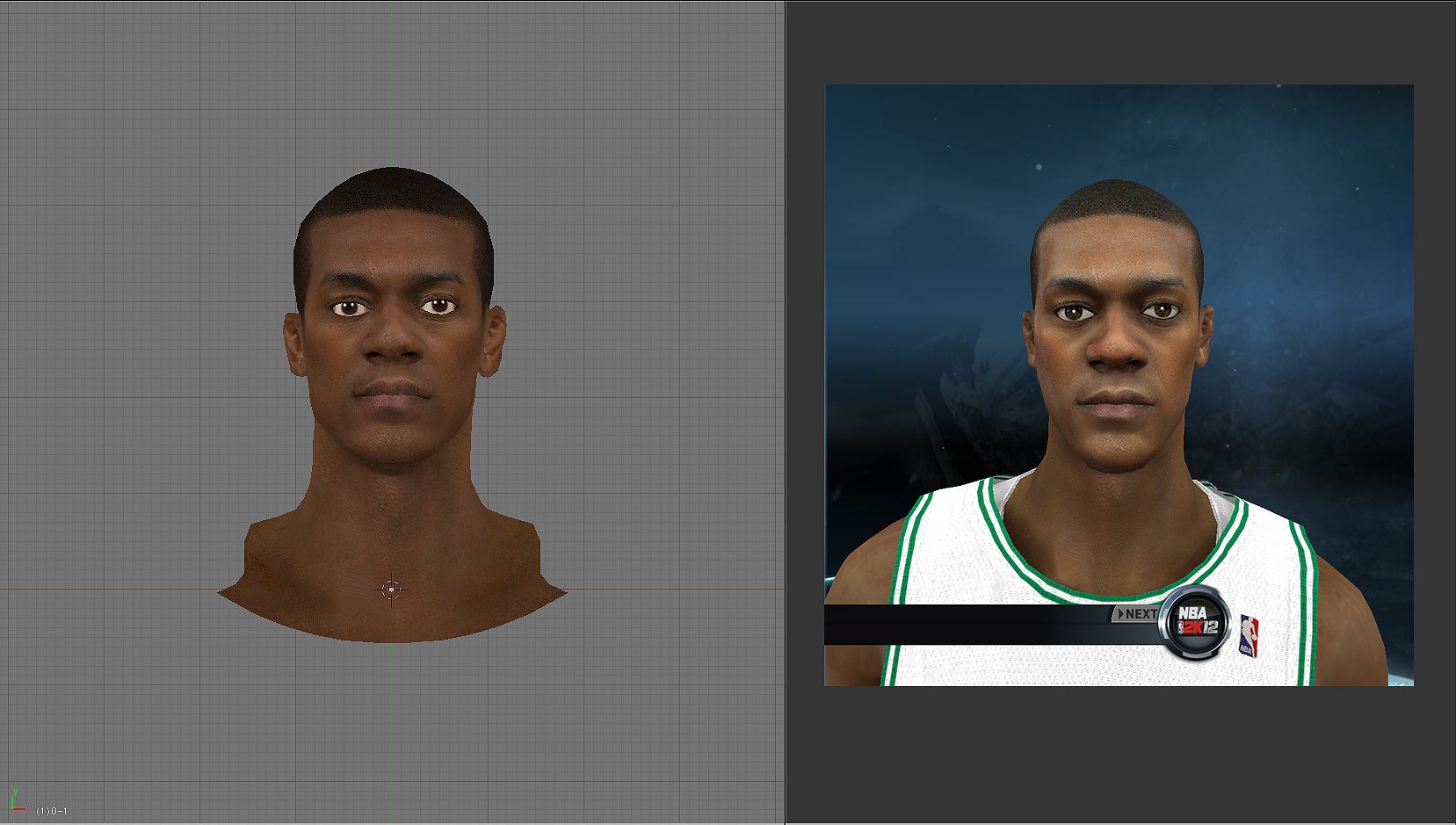
Task: Click the divider between viewport and image panel
Action: [785, 412]
